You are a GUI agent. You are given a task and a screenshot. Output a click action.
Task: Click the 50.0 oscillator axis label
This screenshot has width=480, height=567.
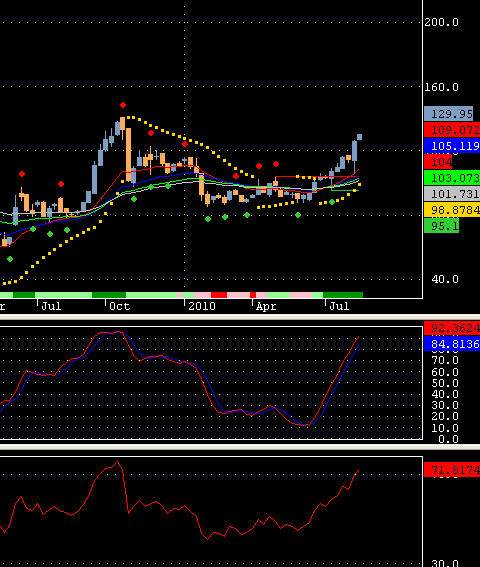pos(445,383)
